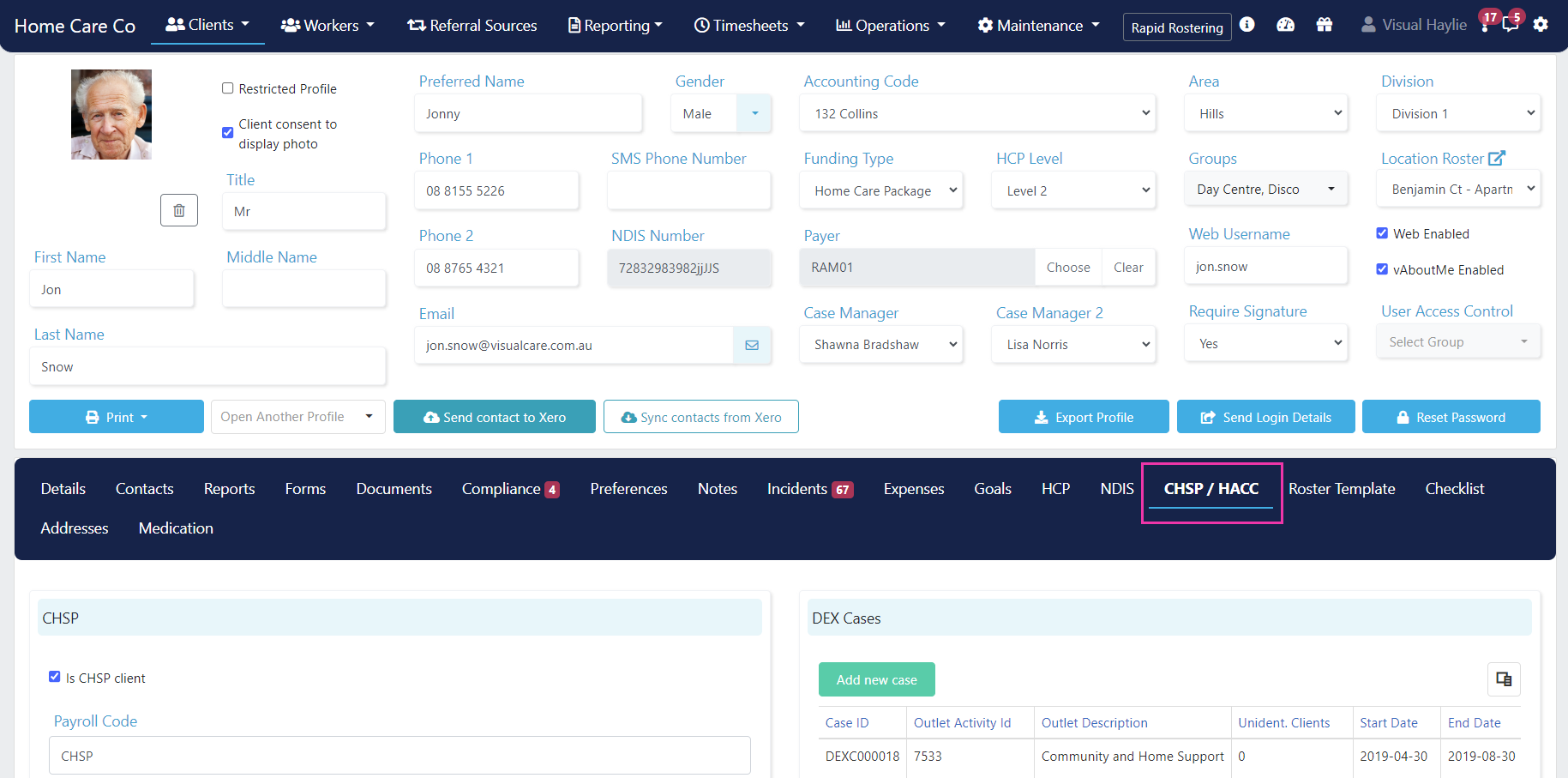This screenshot has width=1568, height=778.
Task: Open the Workers menu
Action: (x=328, y=26)
